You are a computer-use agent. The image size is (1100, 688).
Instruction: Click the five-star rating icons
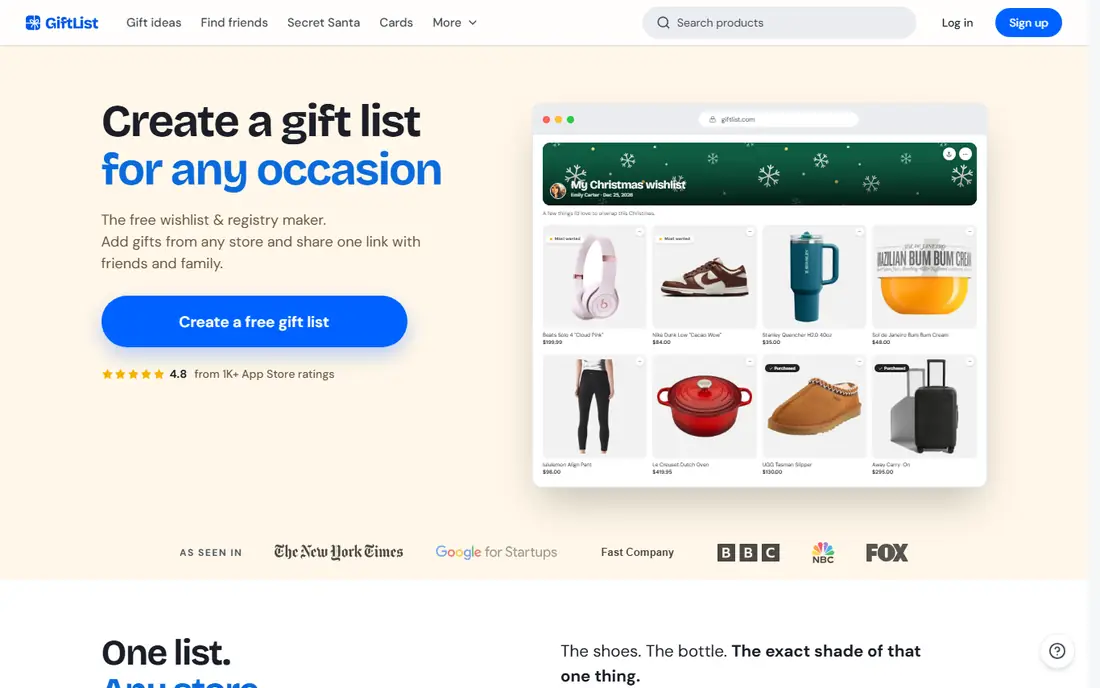click(133, 374)
